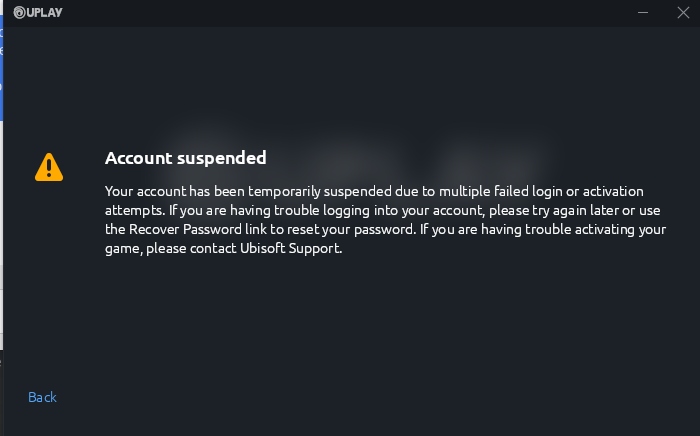Screen dimensions: 700x436
Task: Click the Ubisoft Support text
Action: tap(291, 248)
